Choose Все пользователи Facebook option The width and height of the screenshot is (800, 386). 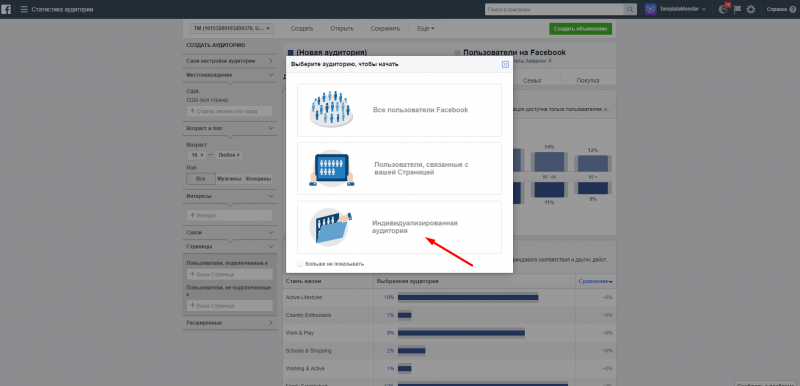point(399,110)
